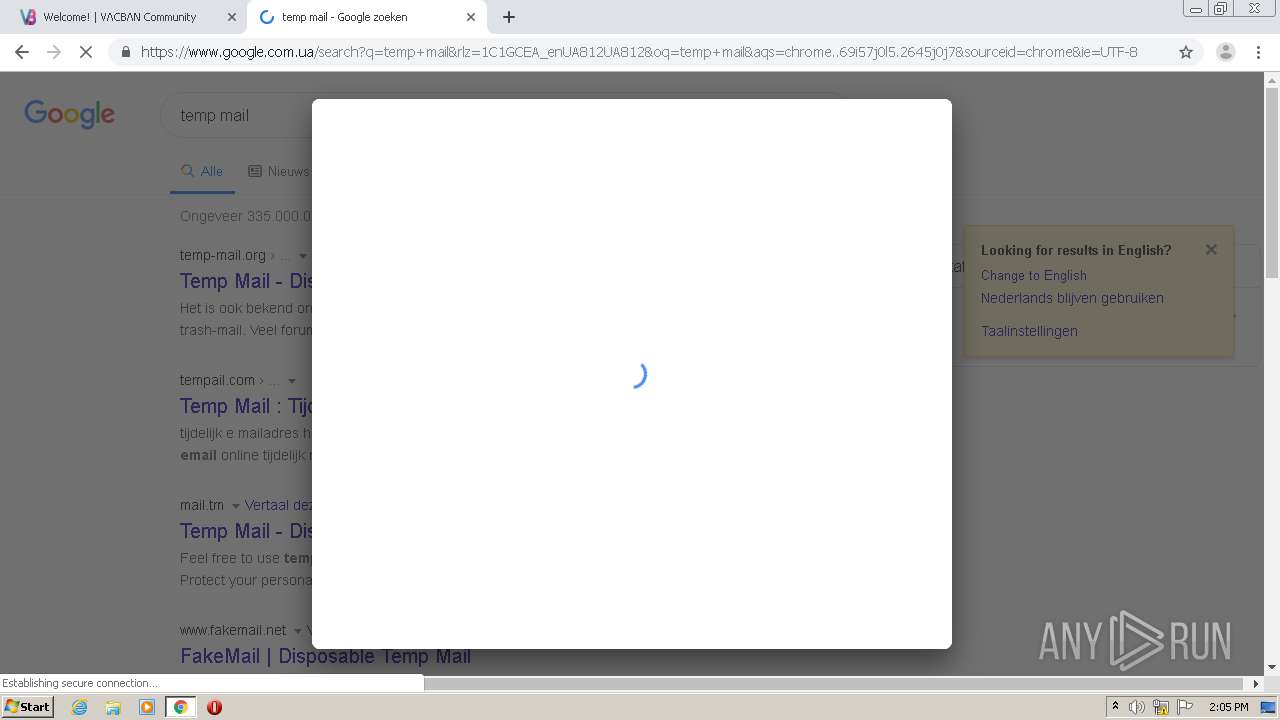Select Chrome taskbar button

(180, 707)
